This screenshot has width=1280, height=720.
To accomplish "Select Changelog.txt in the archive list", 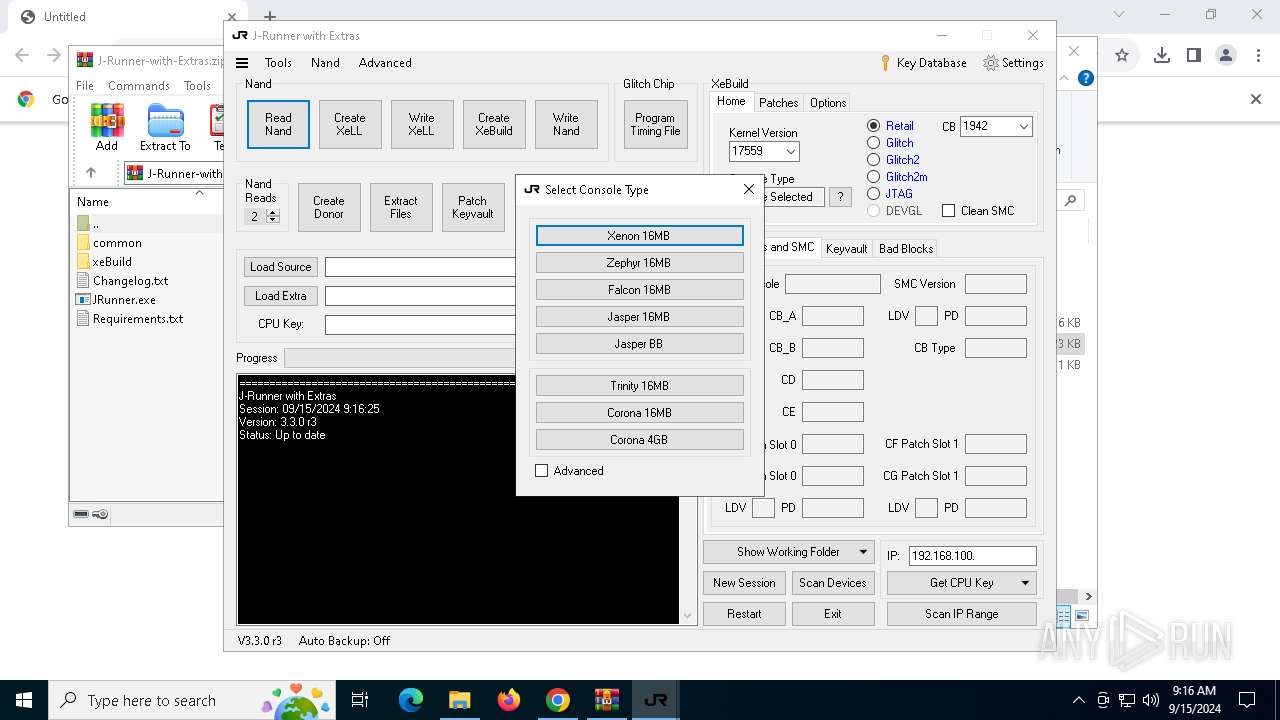I will click(130, 281).
